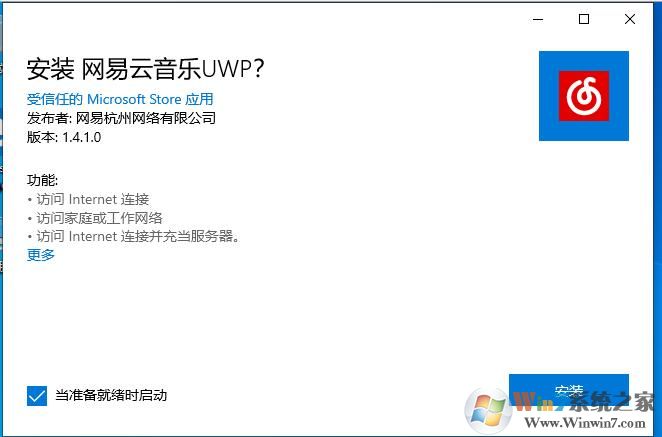Select the publisher text 网易杭州网络有限公司
This screenshot has width=662, height=437.
[146, 118]
